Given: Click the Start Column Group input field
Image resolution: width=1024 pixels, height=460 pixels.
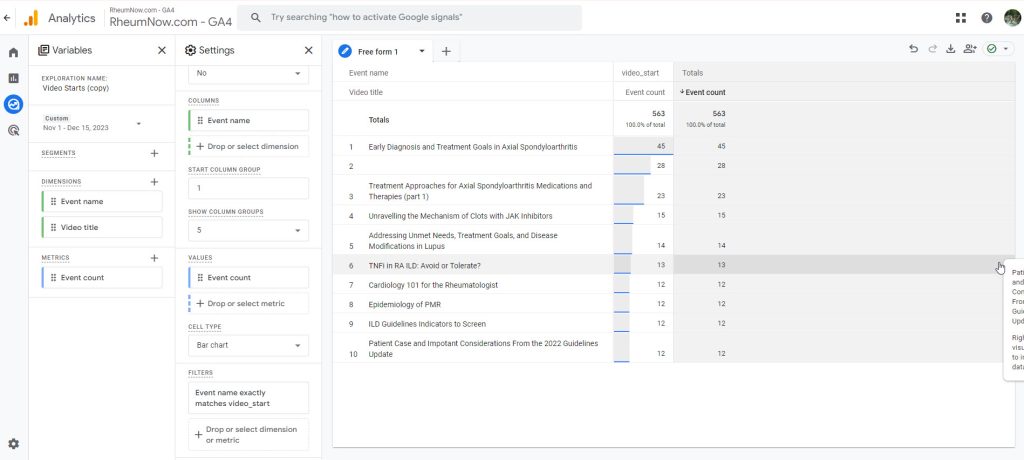Looking at the screenshot, I should click(248, 188).
